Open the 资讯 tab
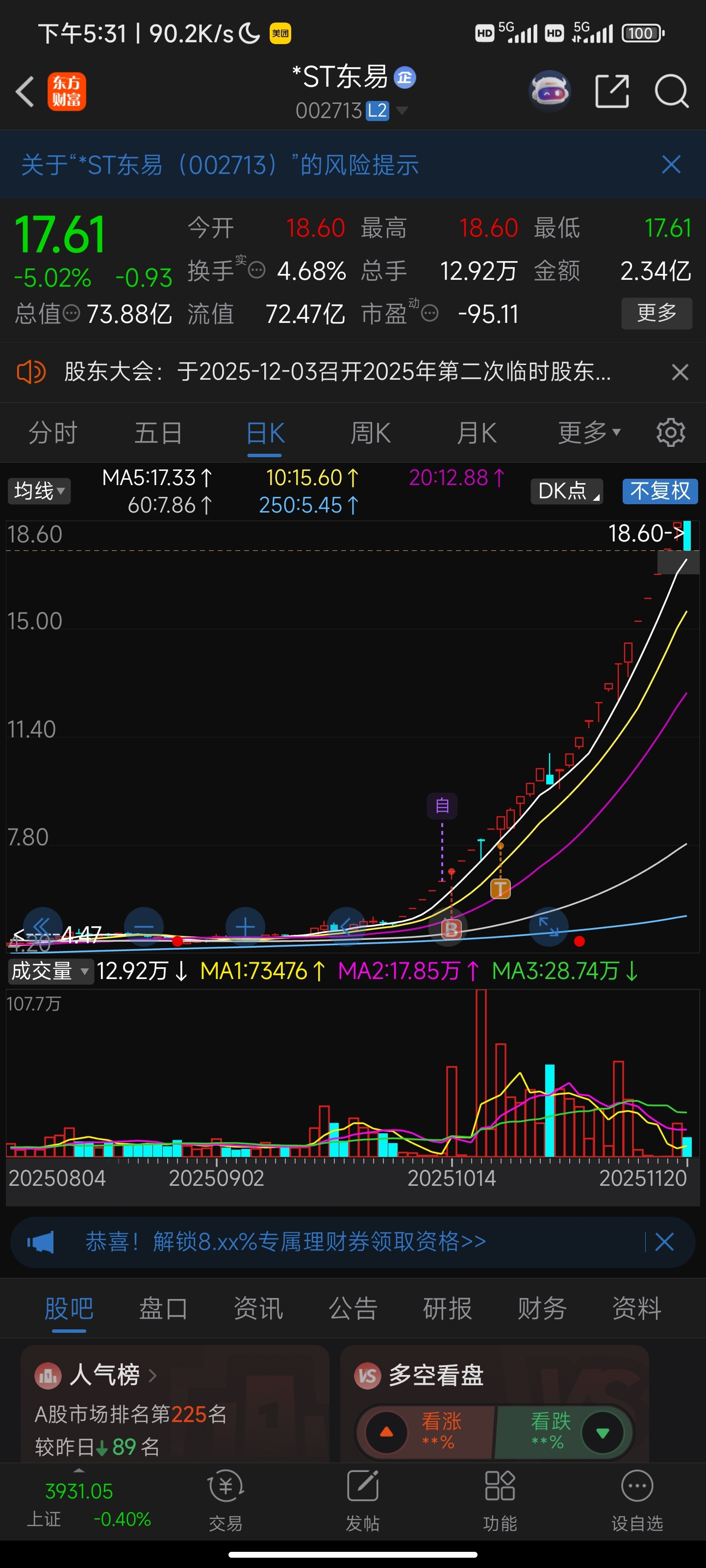This screenshot has height=1568, width=706. tap(258, 1308)
